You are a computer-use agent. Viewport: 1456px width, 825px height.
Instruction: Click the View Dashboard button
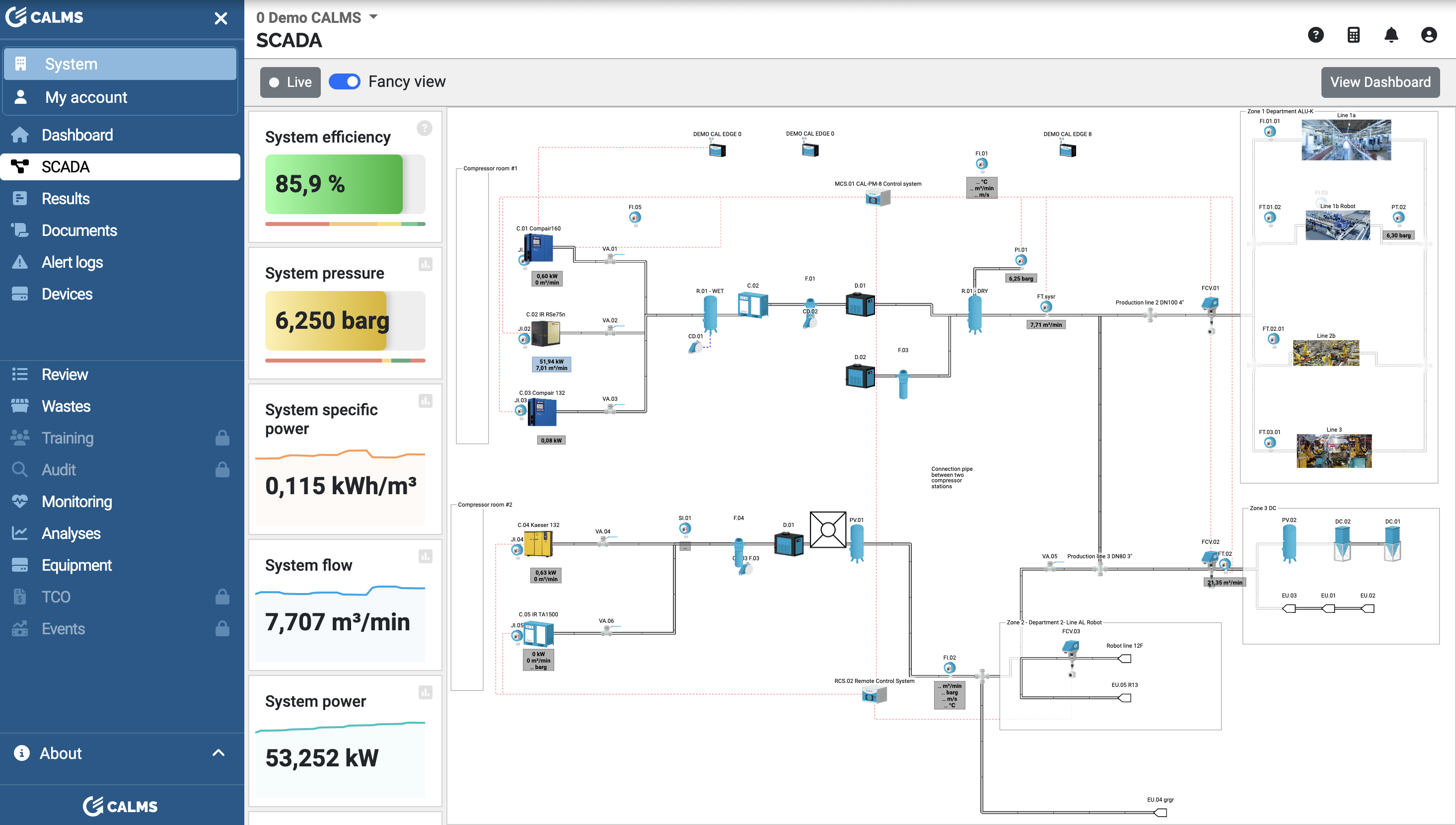(1380, 82)
